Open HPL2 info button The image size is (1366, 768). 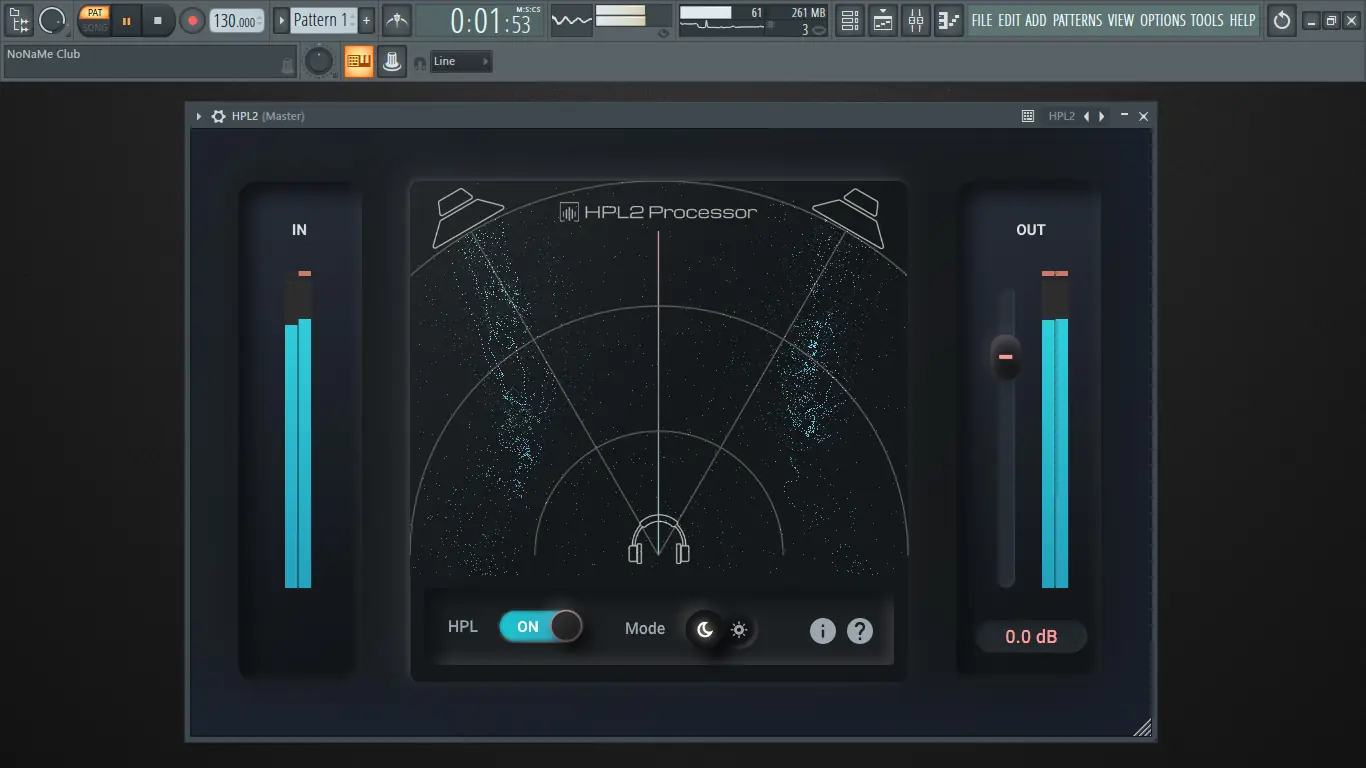point(823,631)
